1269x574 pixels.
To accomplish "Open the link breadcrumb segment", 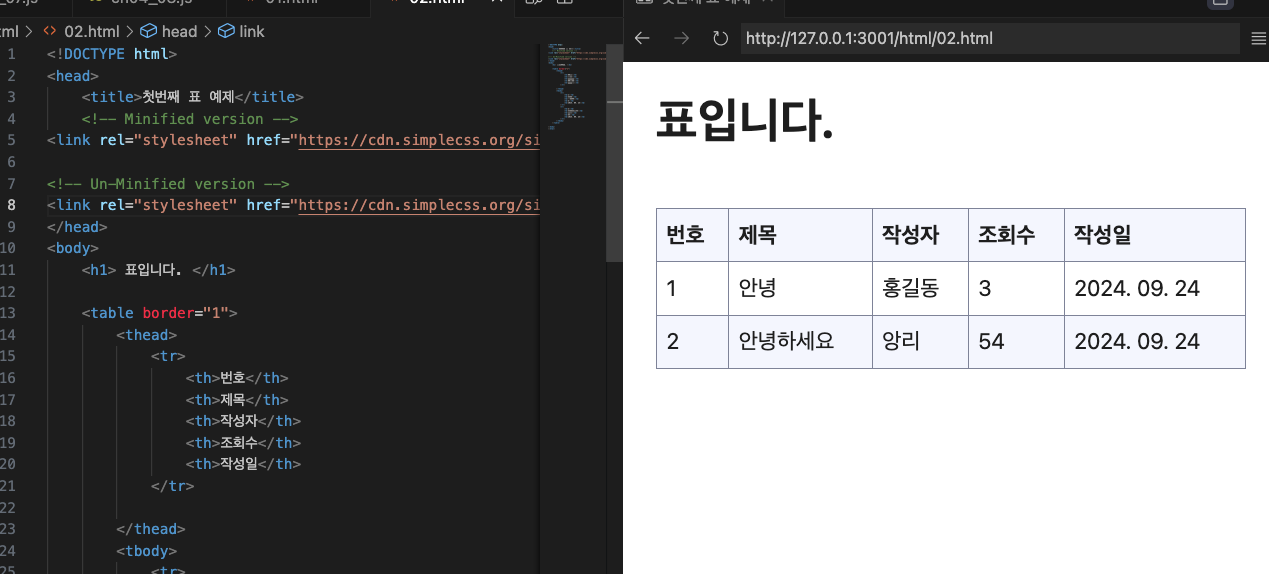I will pos(241,31).
